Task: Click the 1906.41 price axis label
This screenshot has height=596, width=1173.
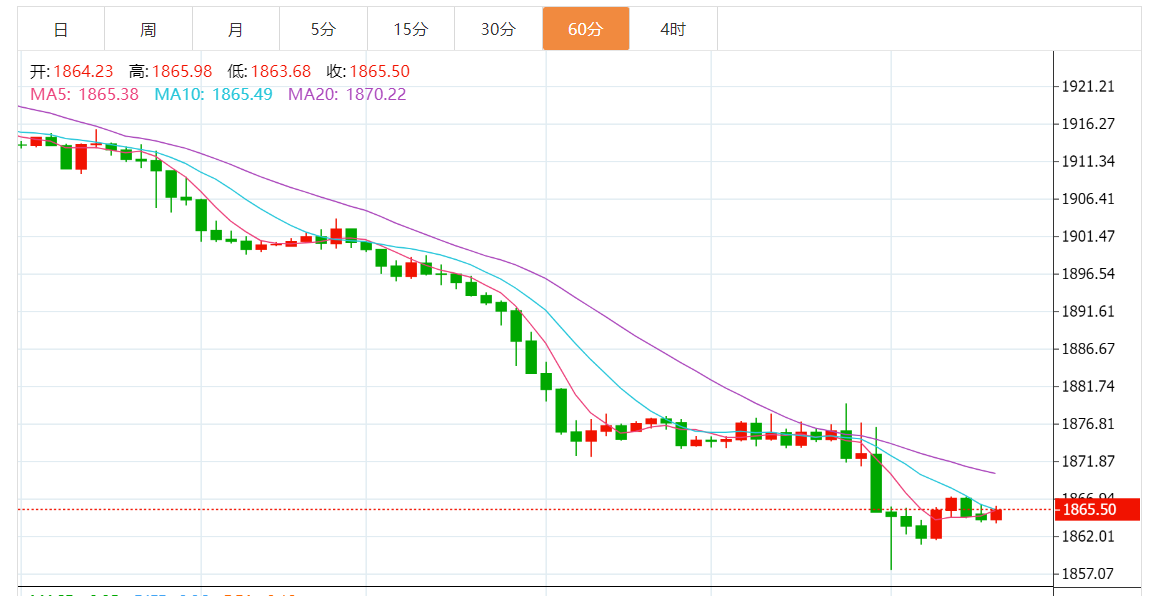Action: pos(1088,199)
